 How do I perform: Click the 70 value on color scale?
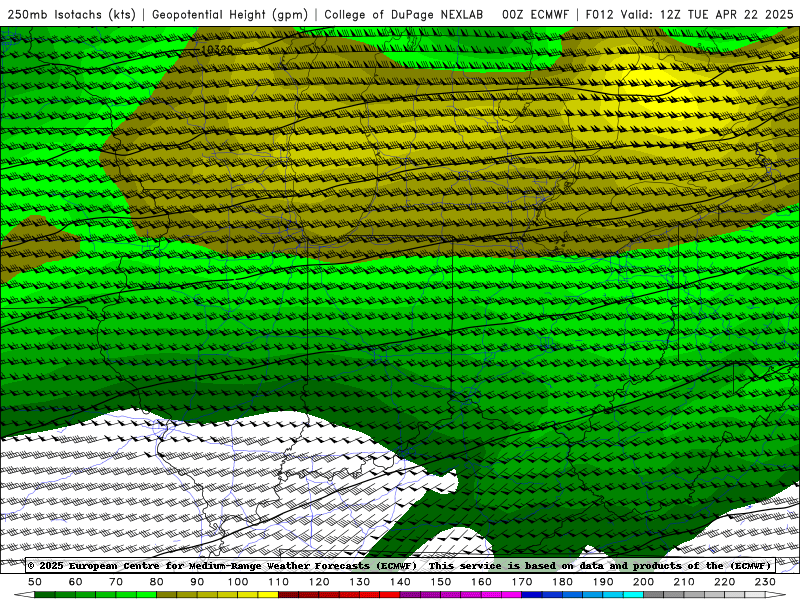(x=116, y=582)
